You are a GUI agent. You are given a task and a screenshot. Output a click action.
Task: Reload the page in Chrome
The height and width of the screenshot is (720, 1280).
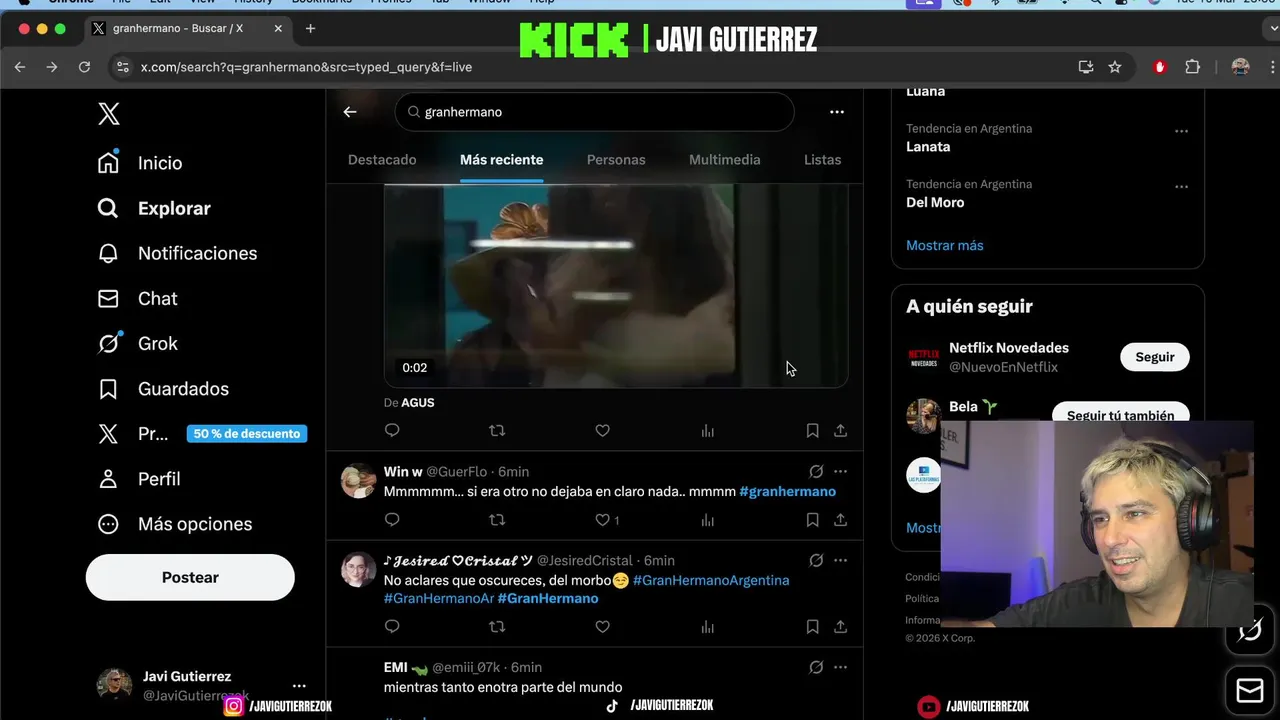coord(84,67)
